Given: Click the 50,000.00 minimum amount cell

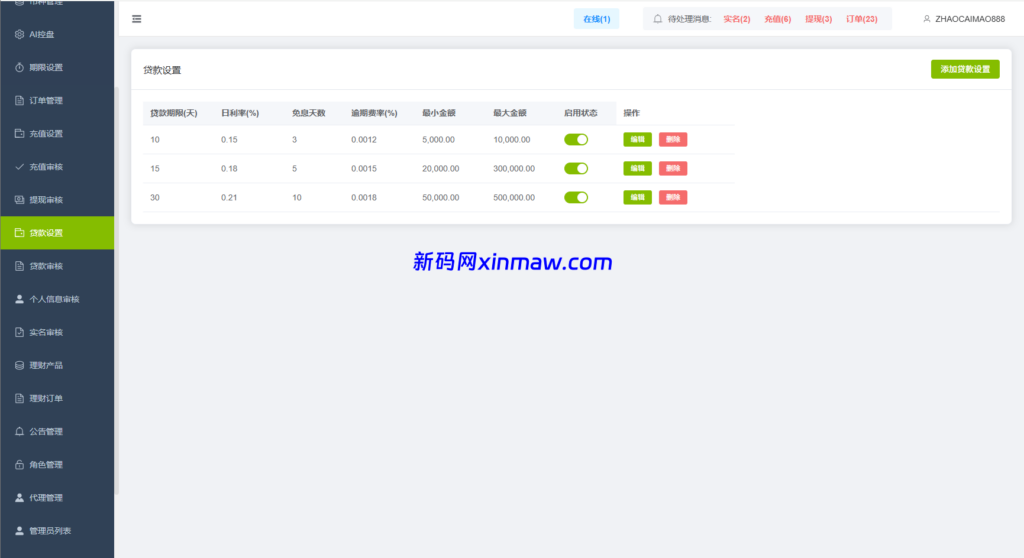Looking at the screenshot, I should [441, 197].
